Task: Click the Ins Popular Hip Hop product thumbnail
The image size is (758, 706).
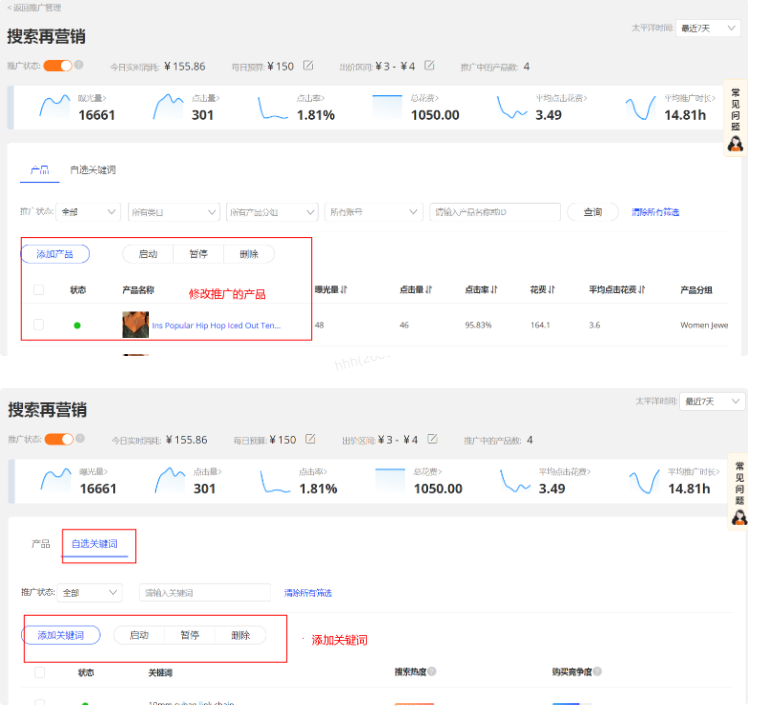Action: [x=135, y=325]
